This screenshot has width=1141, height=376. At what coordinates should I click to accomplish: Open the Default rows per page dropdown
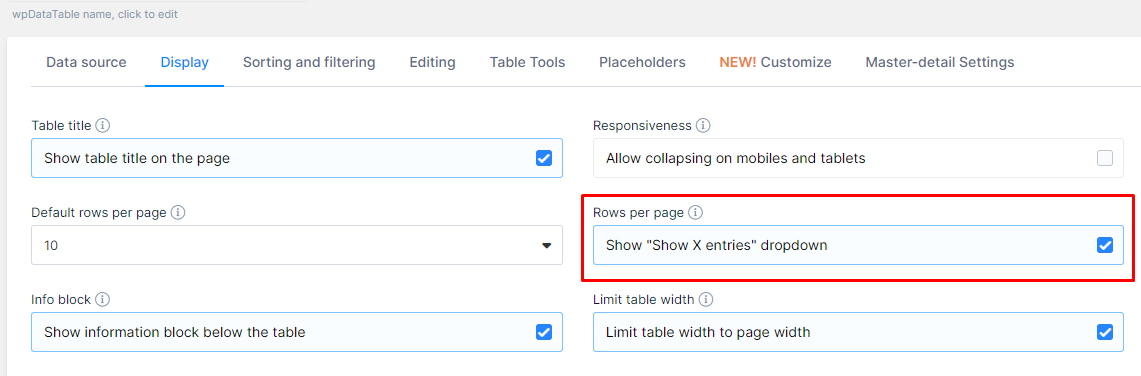[297, 245]
